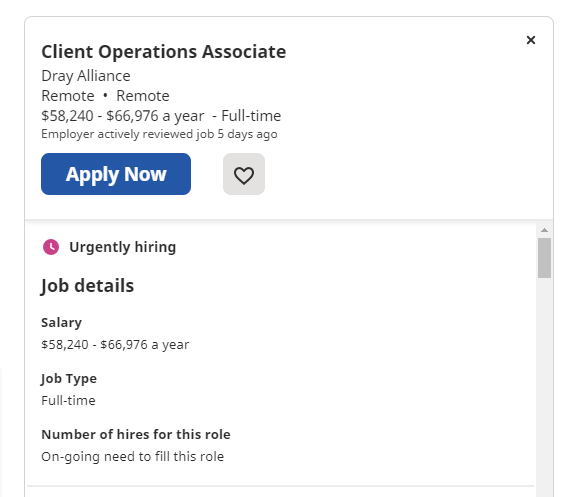Click 'Full-time' under Job Type
Image resolution: width=579 pixels, height=497 pixels.
coord(68,401)
